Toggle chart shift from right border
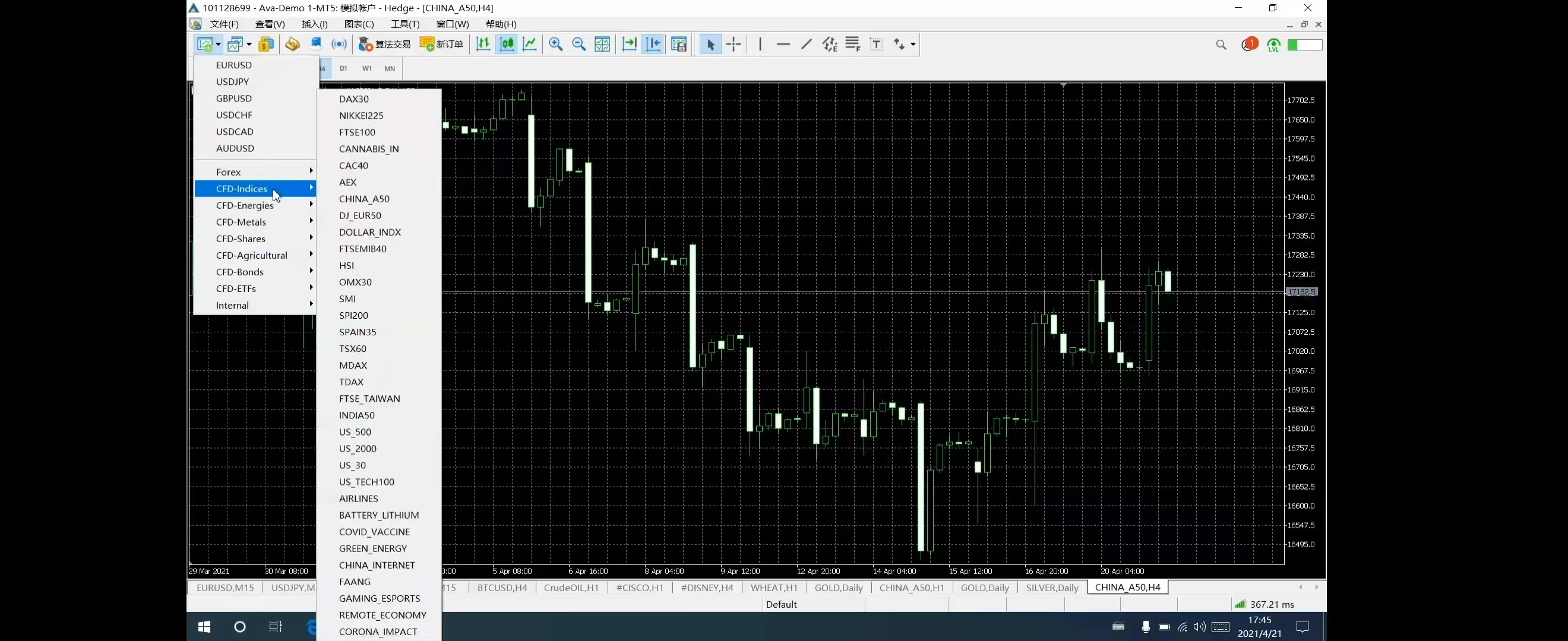This screenshot has width=1568, height=641. coord(653,45)
